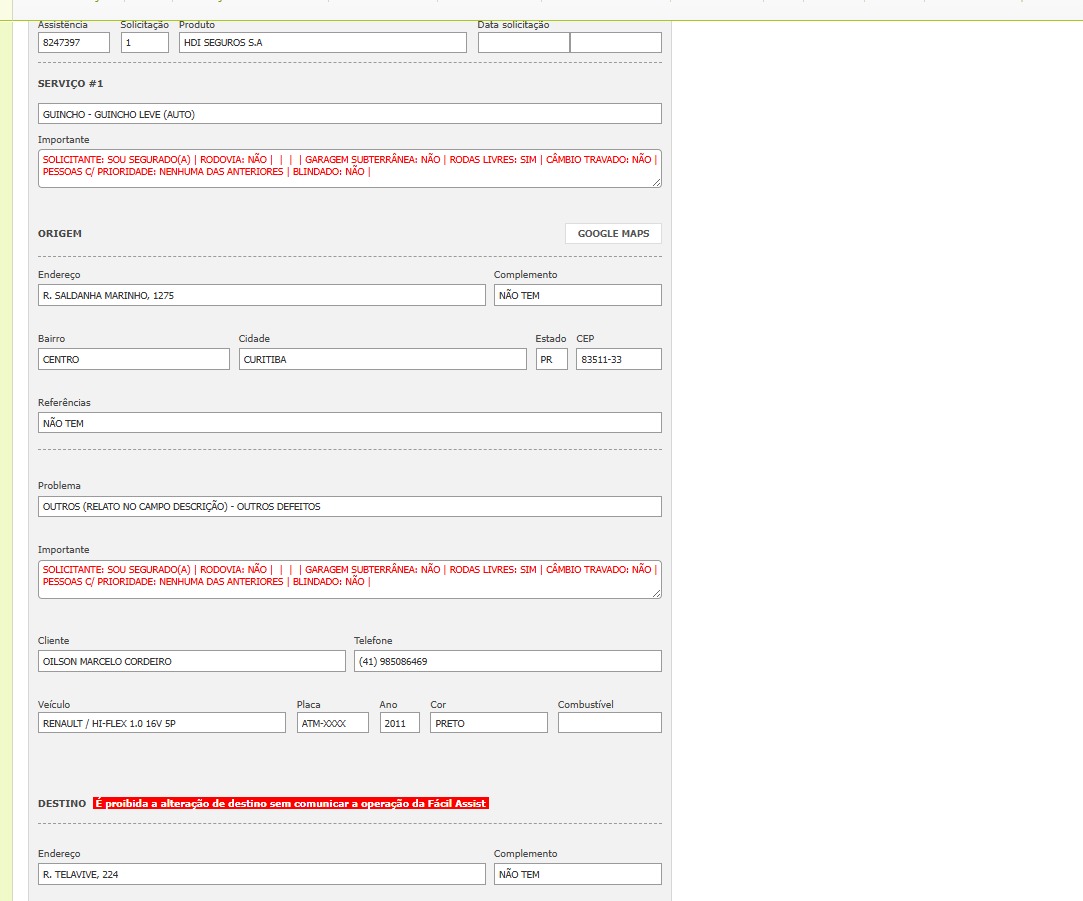
Task: Click the Assistência field showing 8247397
Action: (74, 43)
